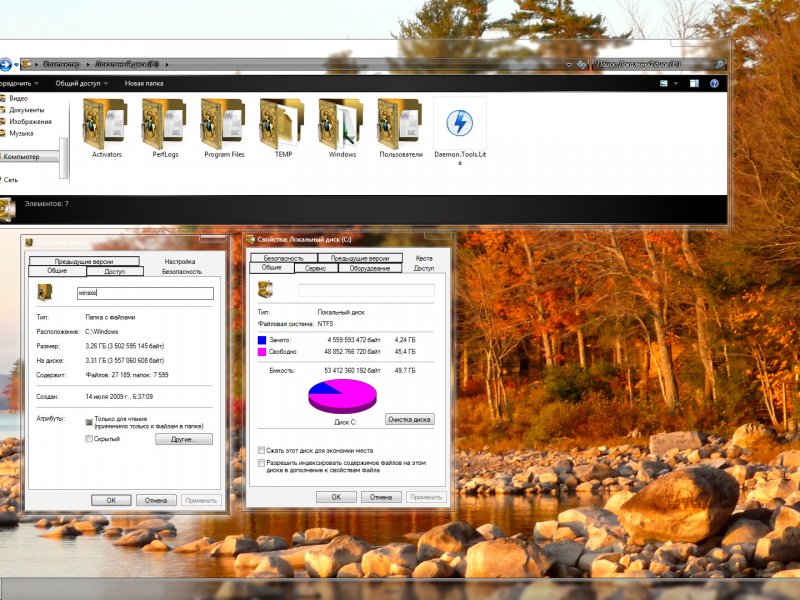This screenshot has width=800, height=600.
Task: Select the Daemon.Tools.Lite file icon
Action: 460,123
